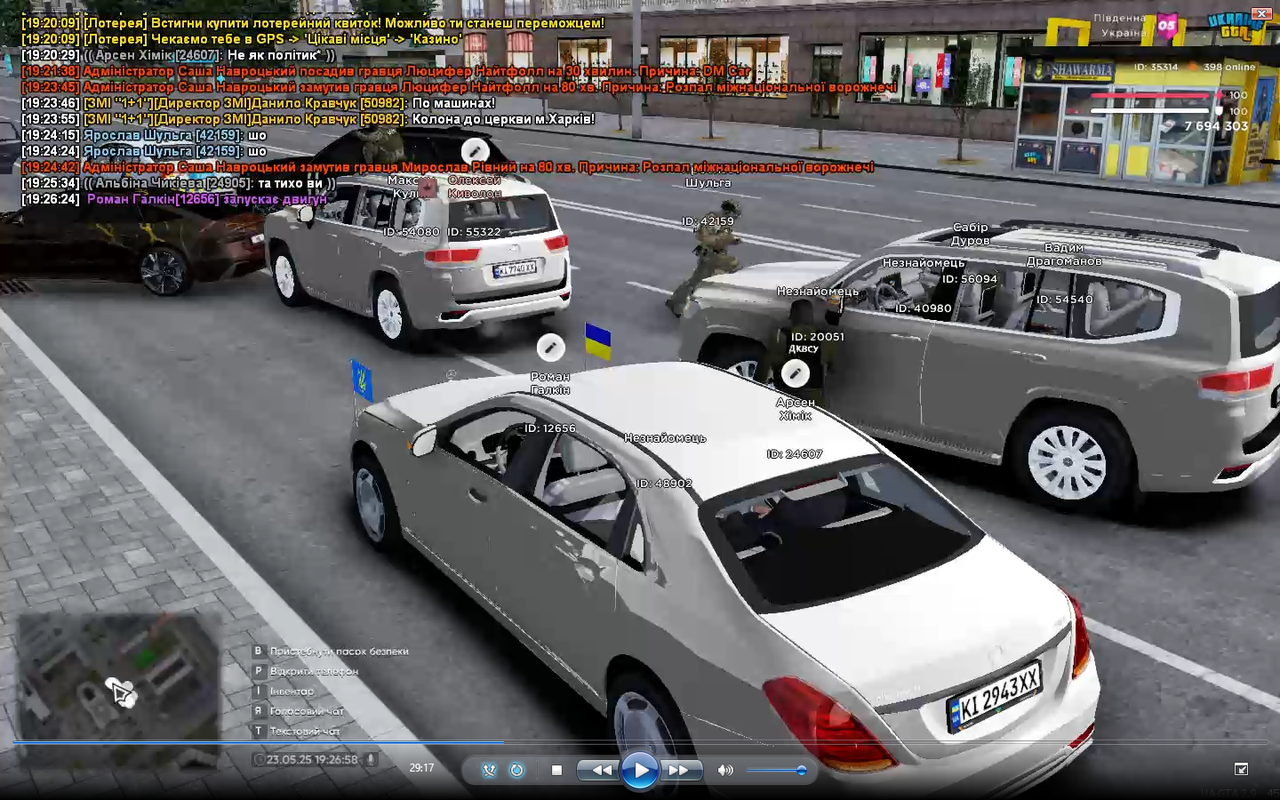
Task: Click the pink 05 server badge
Action: point(1167,26)
